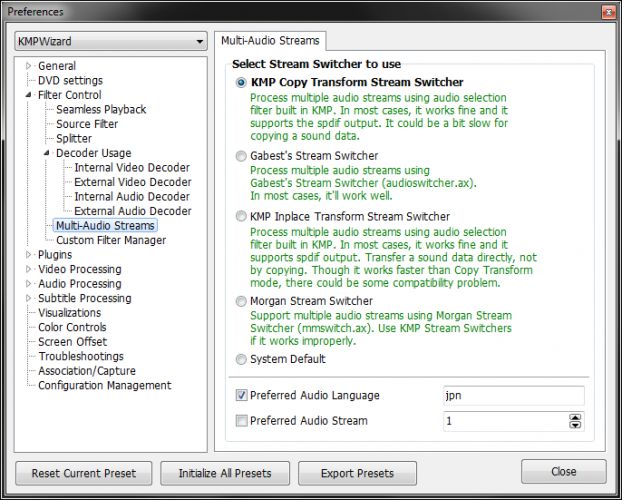Select Multi-Audio Streams tree item

(105, 225)
